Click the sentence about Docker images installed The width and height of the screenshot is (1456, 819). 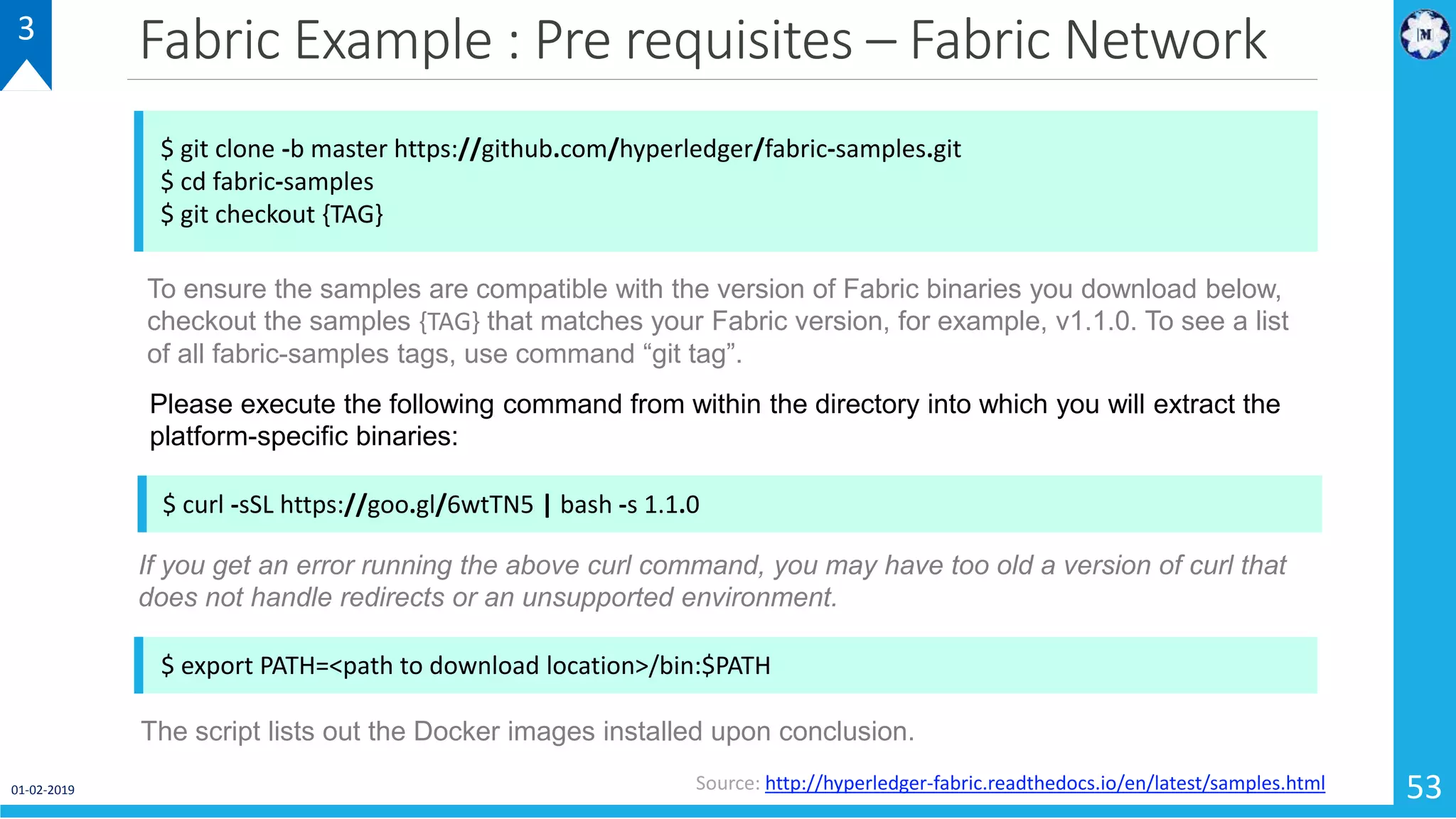pyautogui.click(x=528, y=731)
